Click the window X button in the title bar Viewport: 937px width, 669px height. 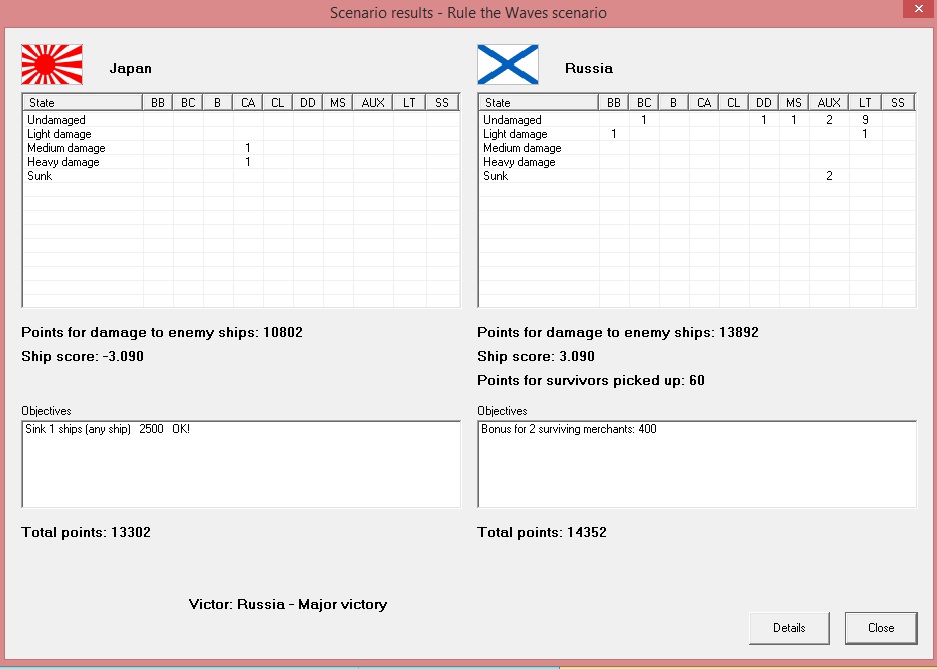[918, 9]
